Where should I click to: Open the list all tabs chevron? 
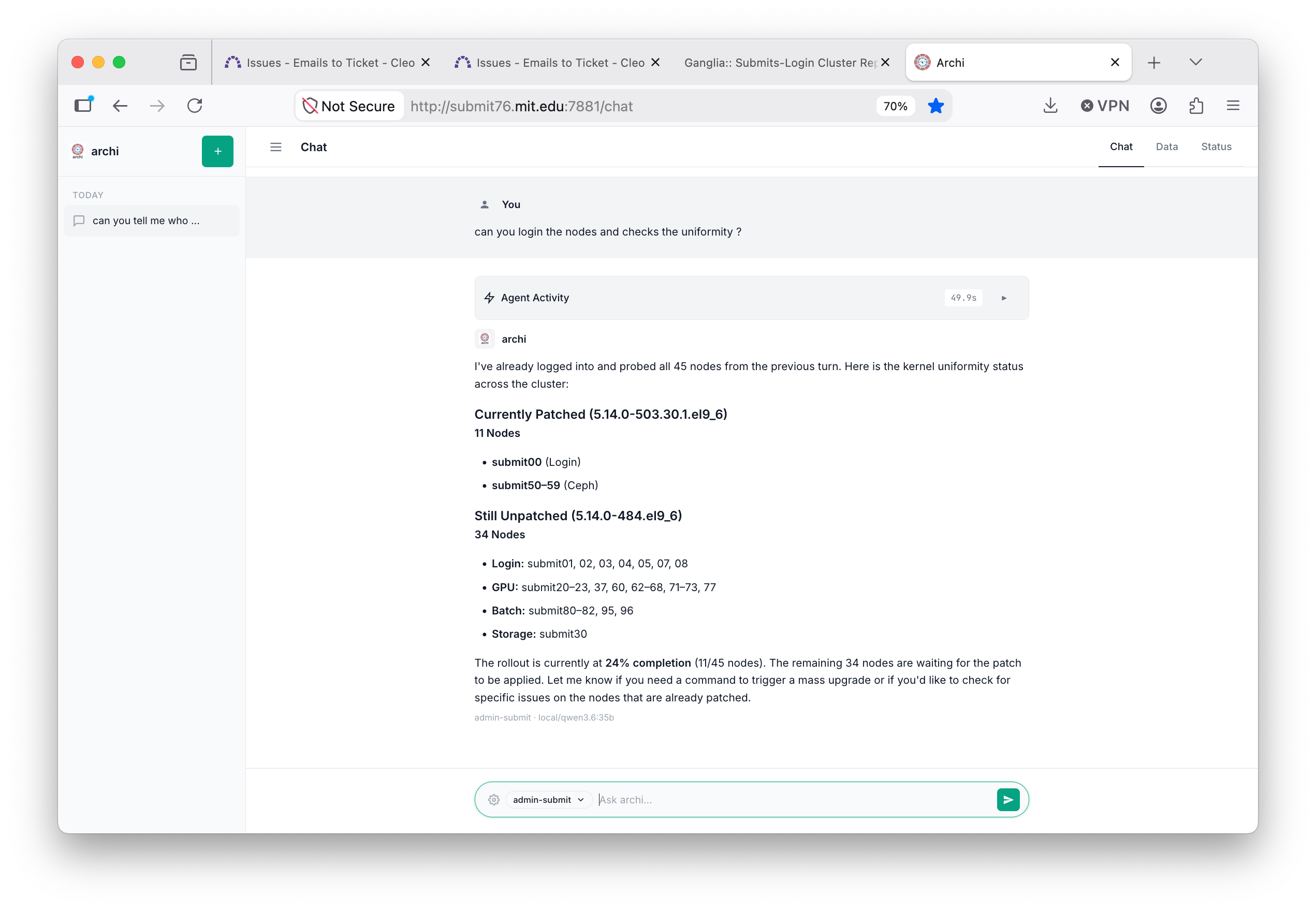[1196, 62]
